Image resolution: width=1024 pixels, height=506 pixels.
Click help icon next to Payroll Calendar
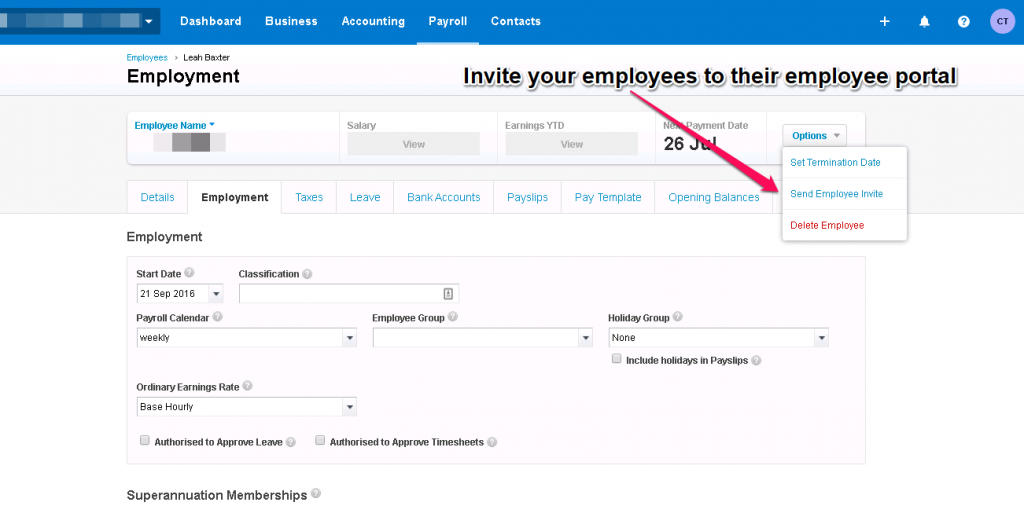tap(217, 317)
